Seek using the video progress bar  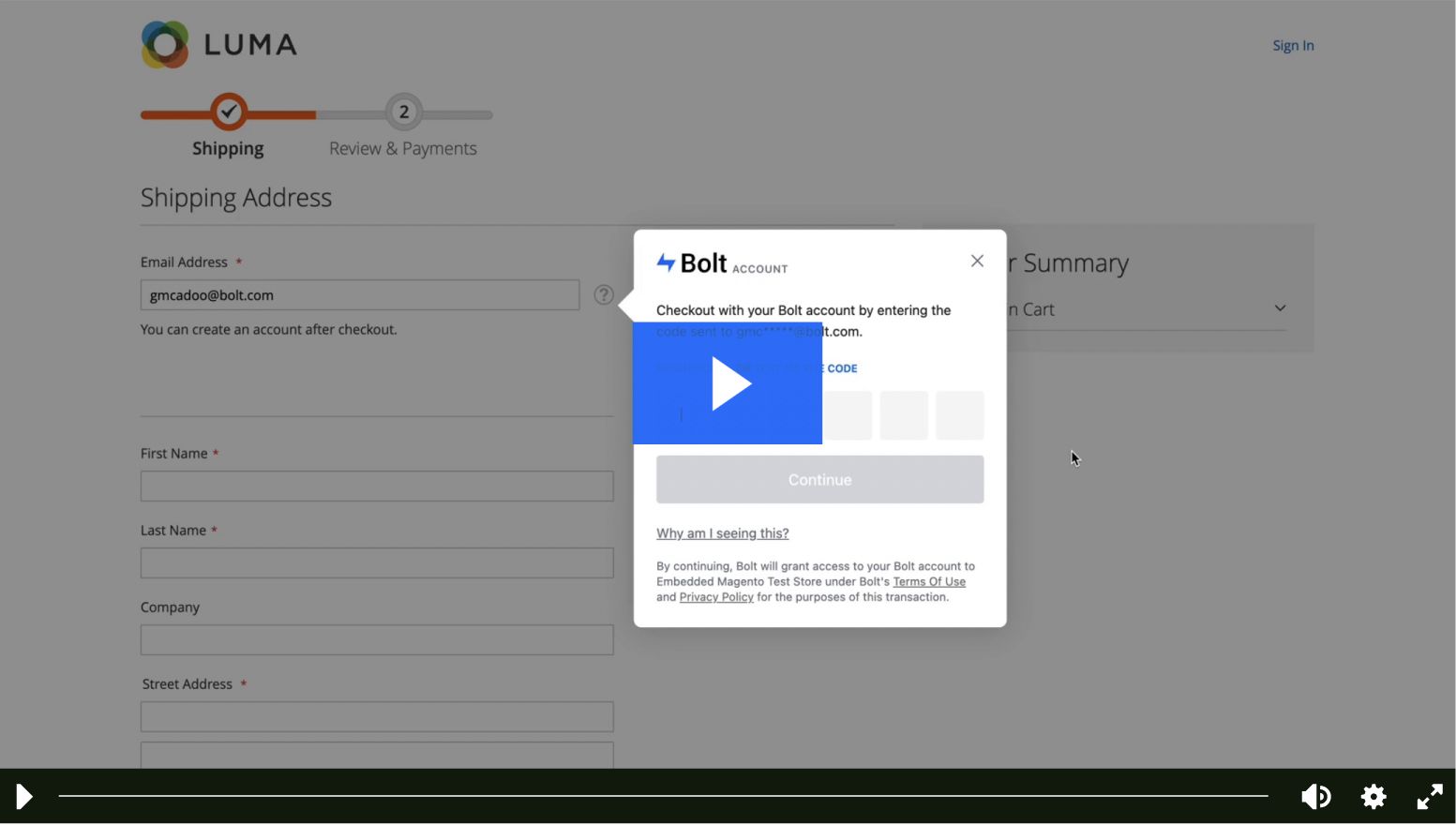(656, 796)
